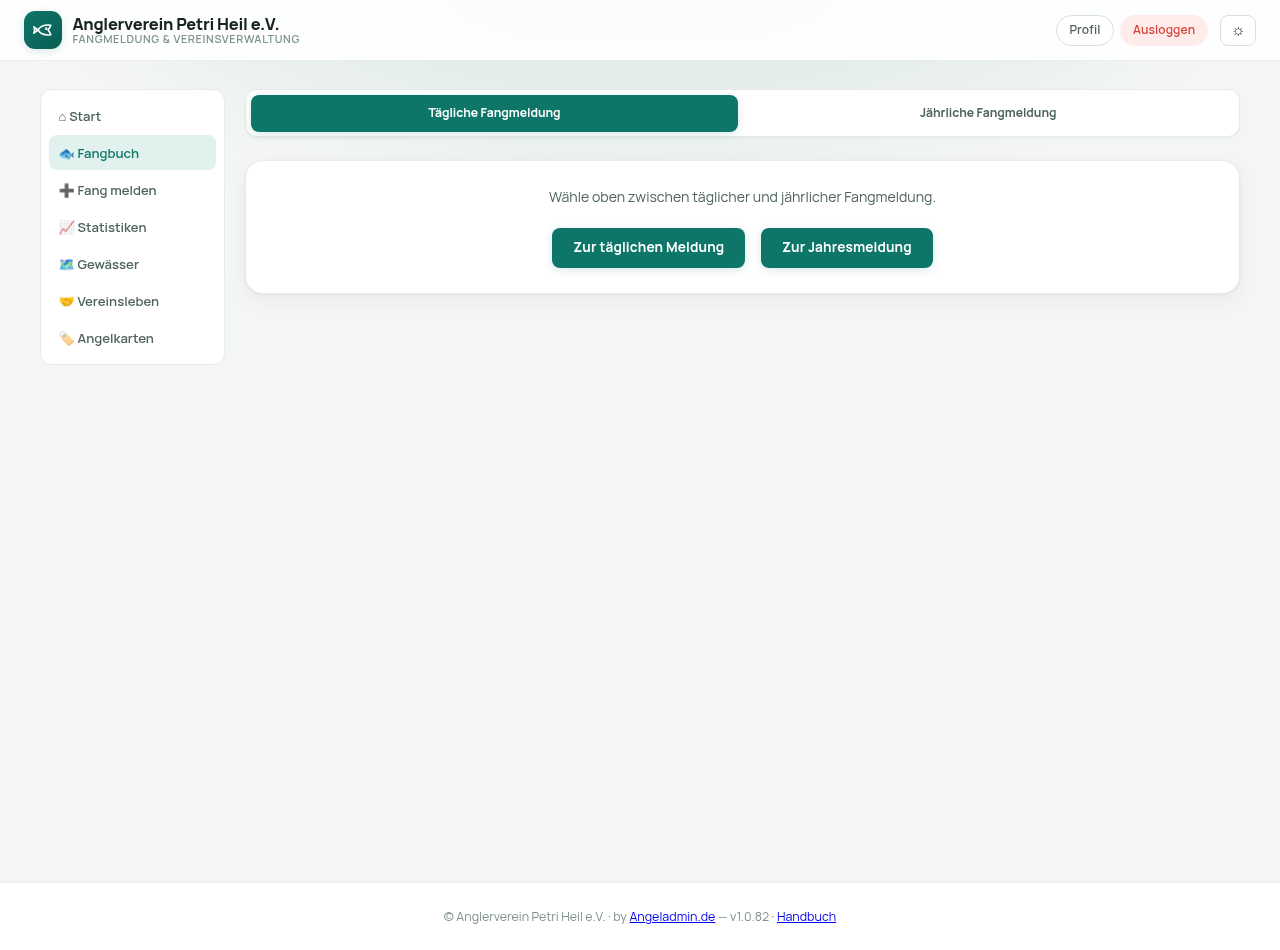Select Angelkarten in the sidebar
This screenshot has height=950, width=1280.
[132, 338]
